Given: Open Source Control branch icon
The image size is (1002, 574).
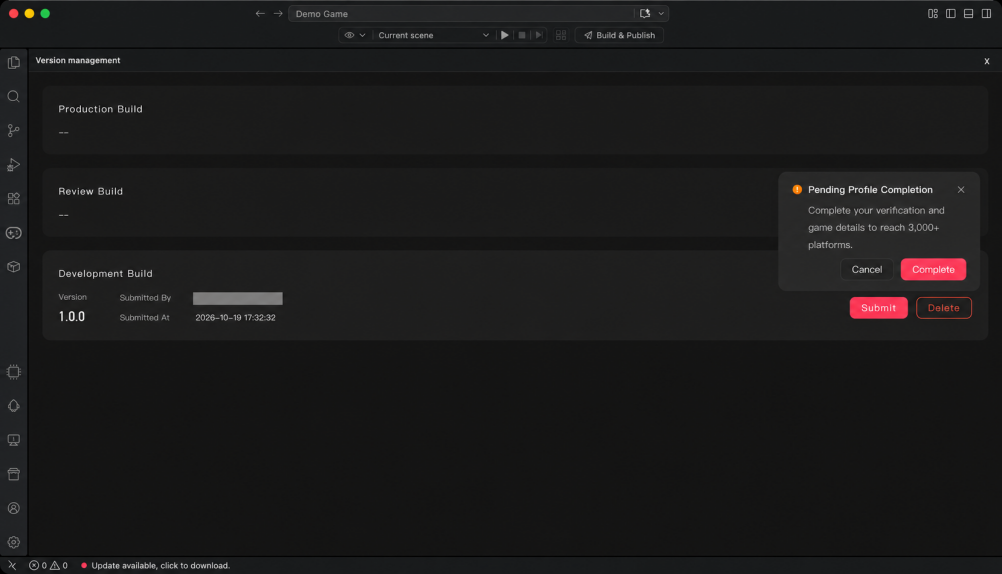Looking at the screenshot, I should point(13,130).
